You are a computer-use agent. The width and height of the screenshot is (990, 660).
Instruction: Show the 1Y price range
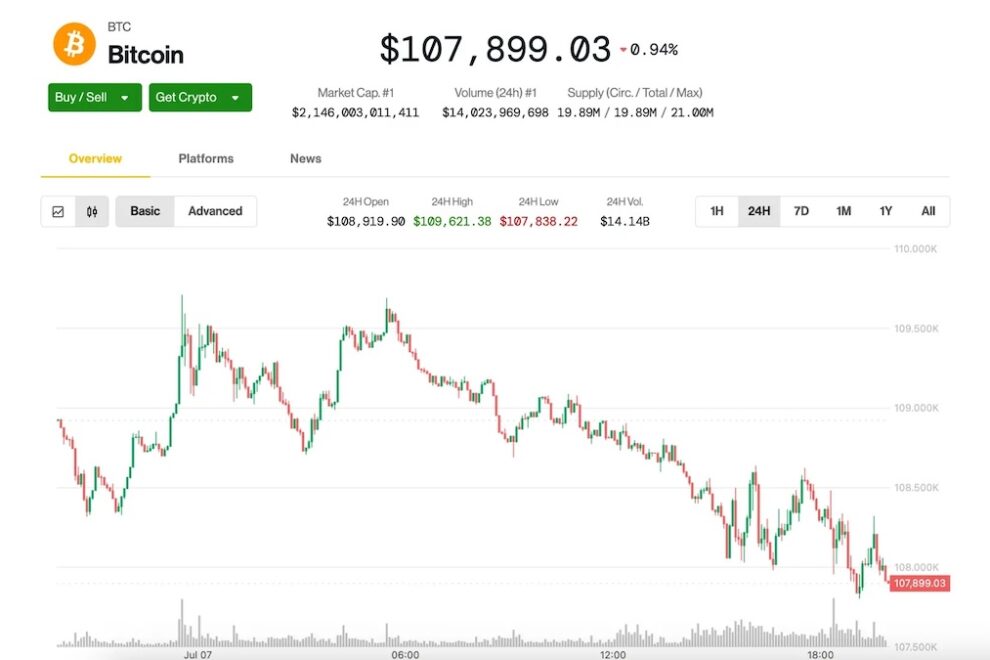pos(886,211)
